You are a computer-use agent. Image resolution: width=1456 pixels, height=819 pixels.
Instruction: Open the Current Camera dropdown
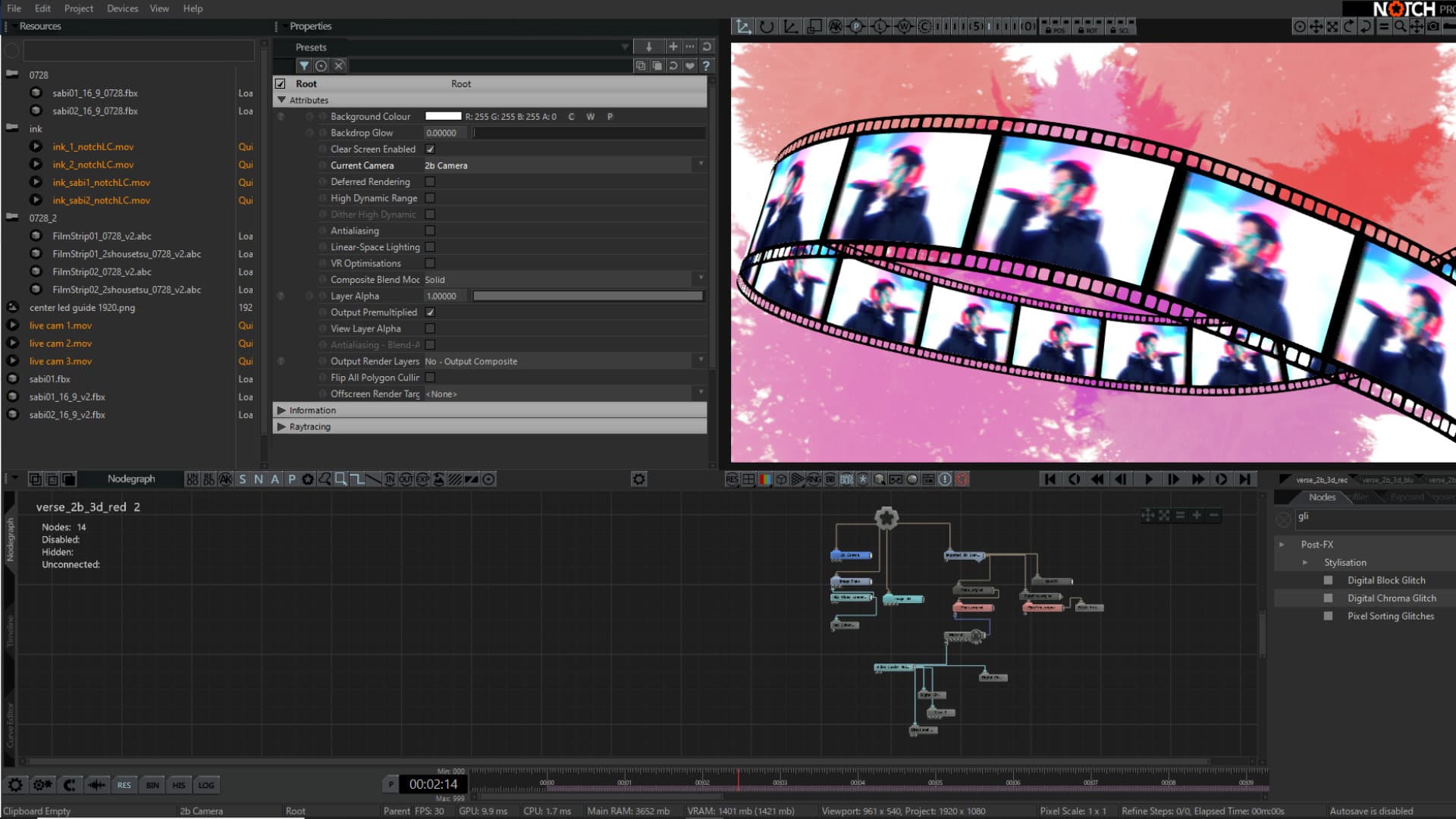[700, 165]
